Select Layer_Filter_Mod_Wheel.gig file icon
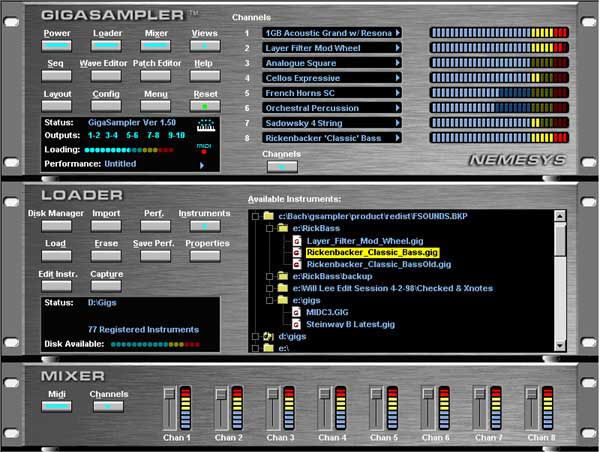This screenshot has width=599, height=452. [297, 241]
